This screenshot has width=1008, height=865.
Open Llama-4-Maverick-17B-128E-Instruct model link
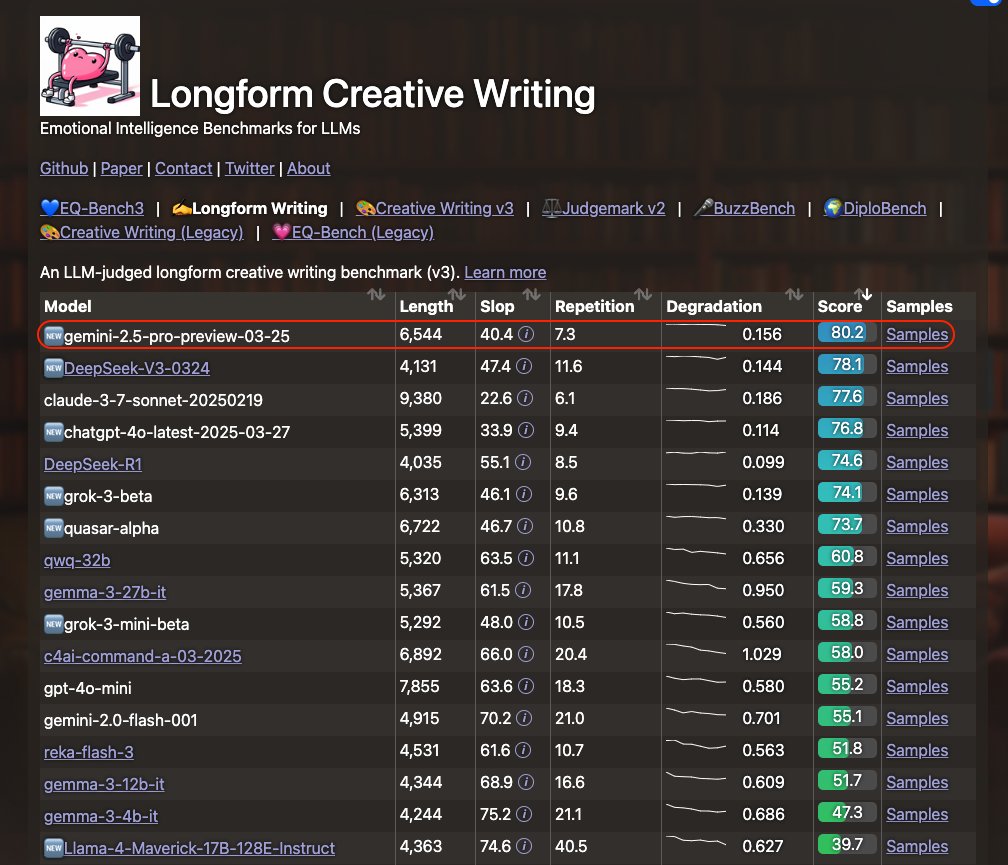click(199, 848)
